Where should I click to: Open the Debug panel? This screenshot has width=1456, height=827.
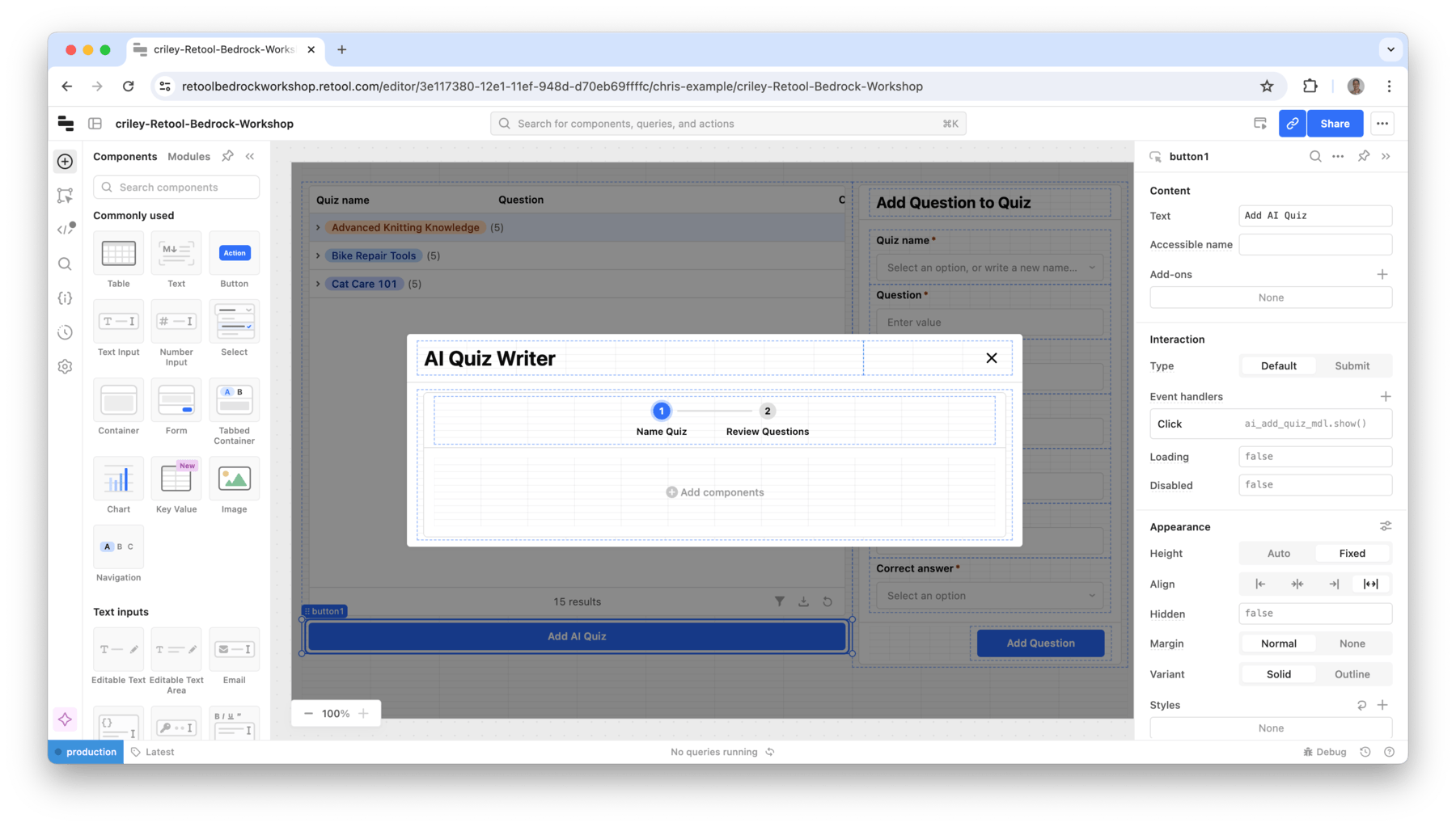(1325, 752)
